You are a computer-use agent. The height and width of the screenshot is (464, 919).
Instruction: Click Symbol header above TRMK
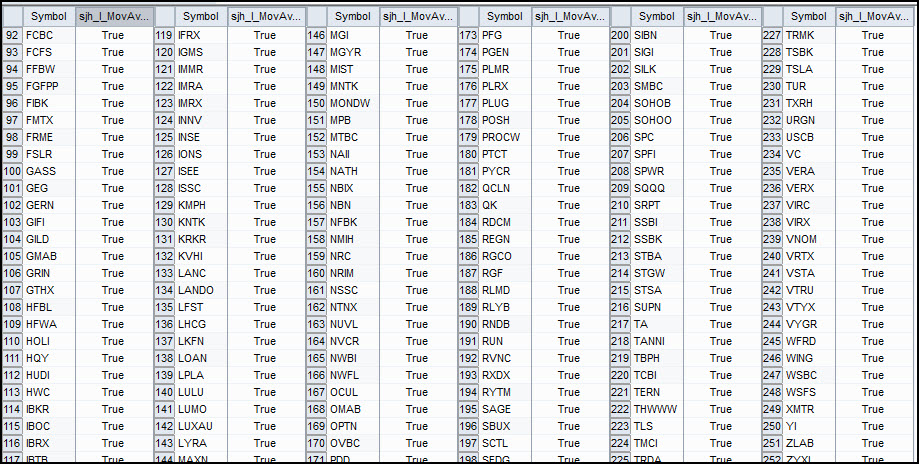809,17
